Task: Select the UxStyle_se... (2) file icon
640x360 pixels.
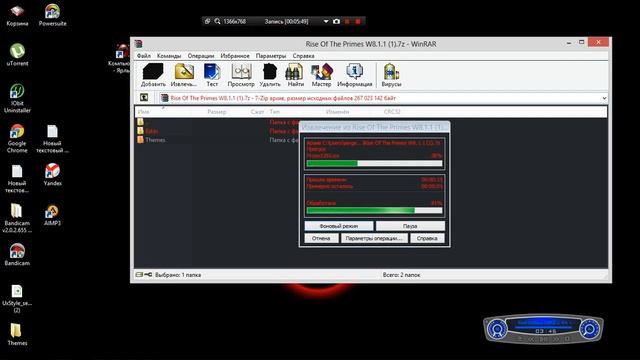Action: pyautogui.click(x=17, y=299)
